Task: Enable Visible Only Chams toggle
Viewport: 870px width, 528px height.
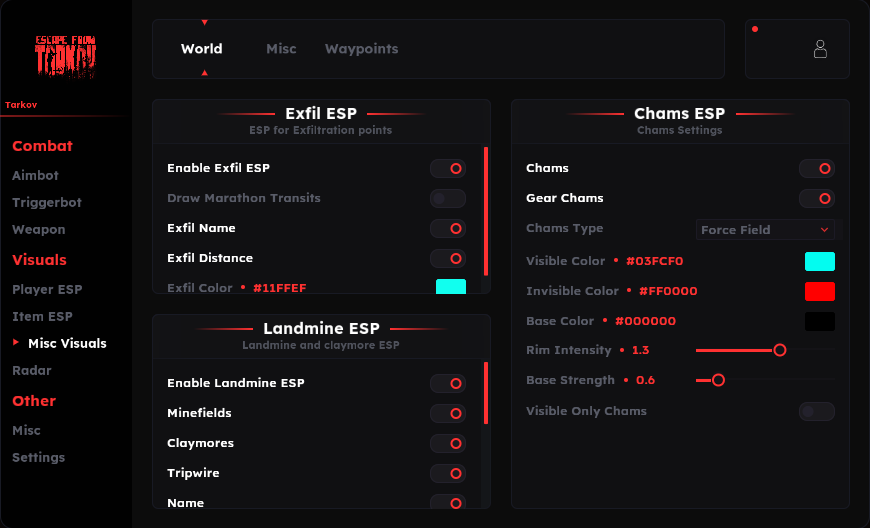Action: click(x=817, y=412)
